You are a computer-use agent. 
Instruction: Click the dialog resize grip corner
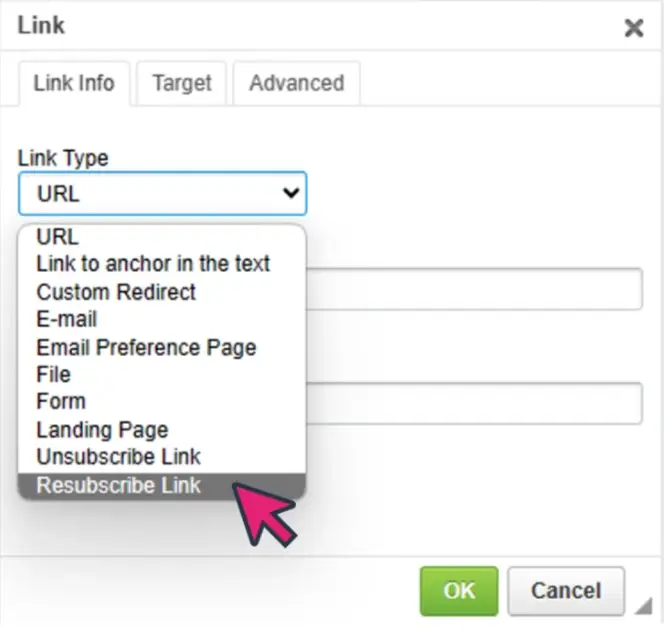[x=644, y=605]
